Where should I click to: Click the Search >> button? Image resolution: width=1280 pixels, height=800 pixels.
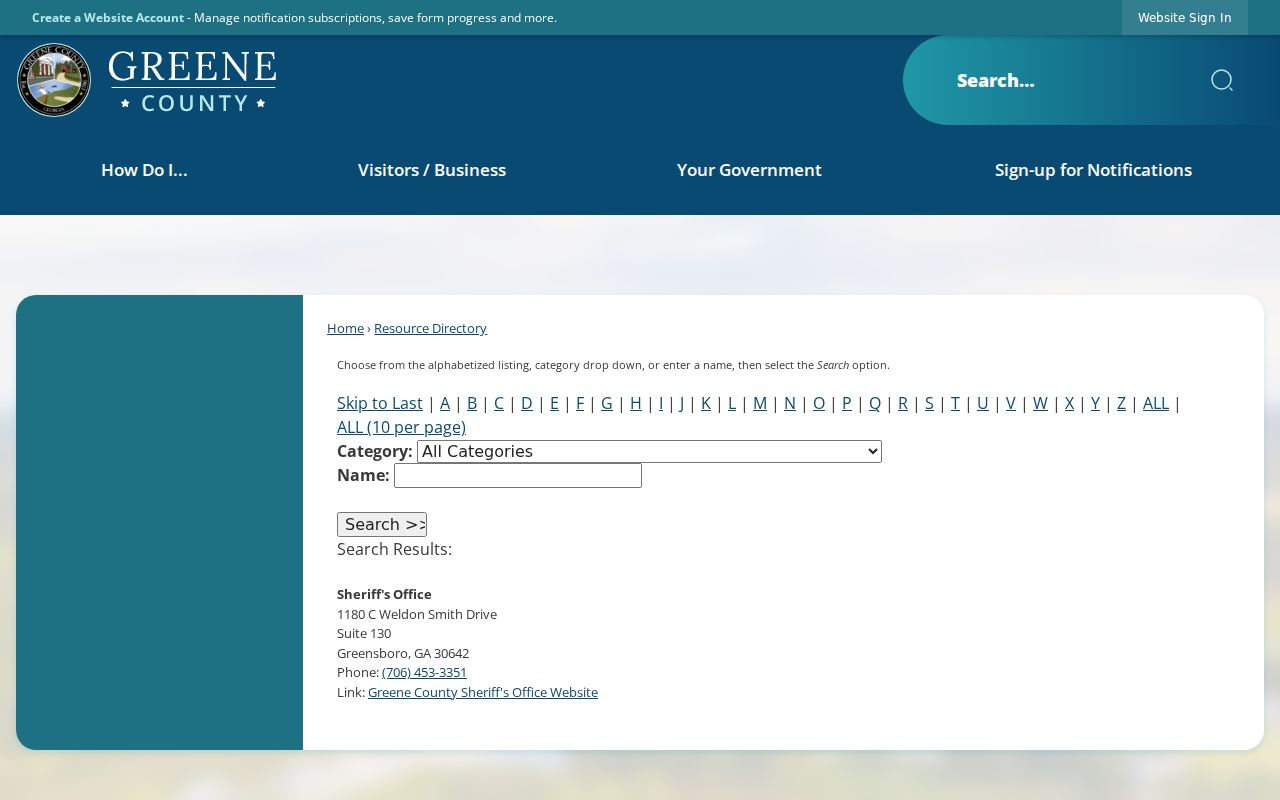tap(382, 524)
